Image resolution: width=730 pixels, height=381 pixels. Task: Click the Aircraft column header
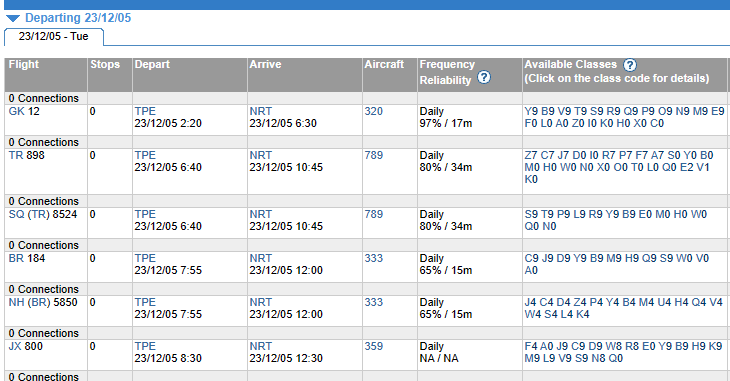[x=384, y=64]
